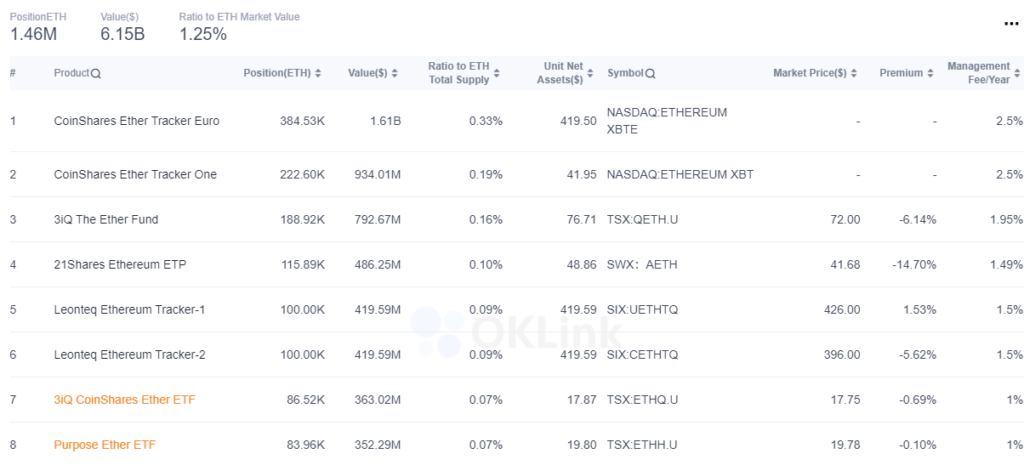The height and width of the screenshot is (465, 1024).
Task: Sort by Market Price($) column arrows
Action: (854, 74)
